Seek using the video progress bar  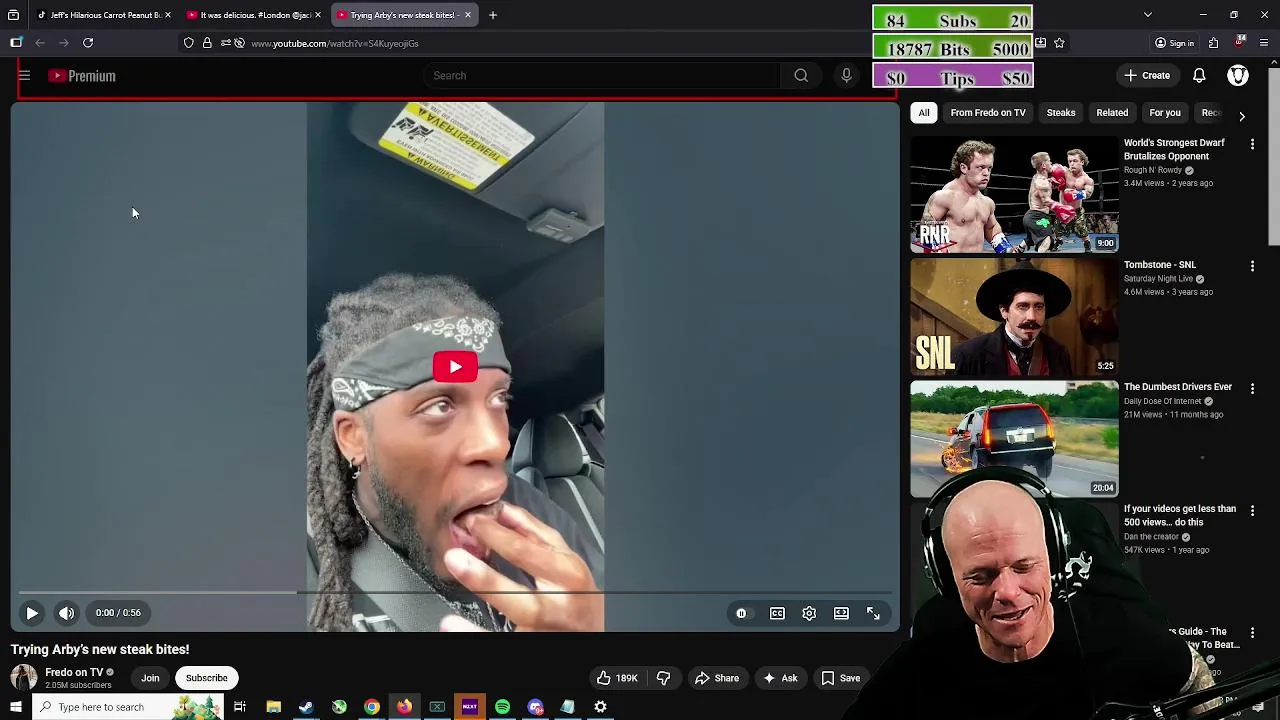pos(455,593)
